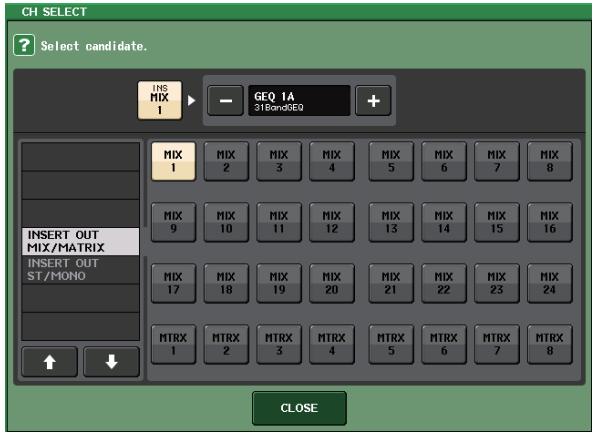Select the MIX 9 button
The width and height of the screenshot is (593, 434).
pos(173,222)
